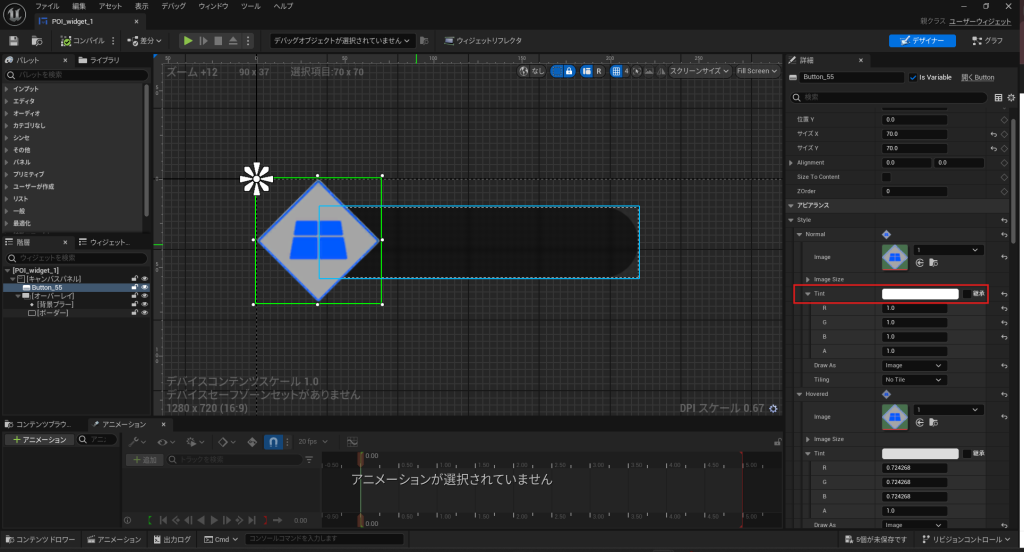This screenshot has width=1024, height=552.
Task: Open the Fill Screen dropdown
Action: tap(756, 71)
